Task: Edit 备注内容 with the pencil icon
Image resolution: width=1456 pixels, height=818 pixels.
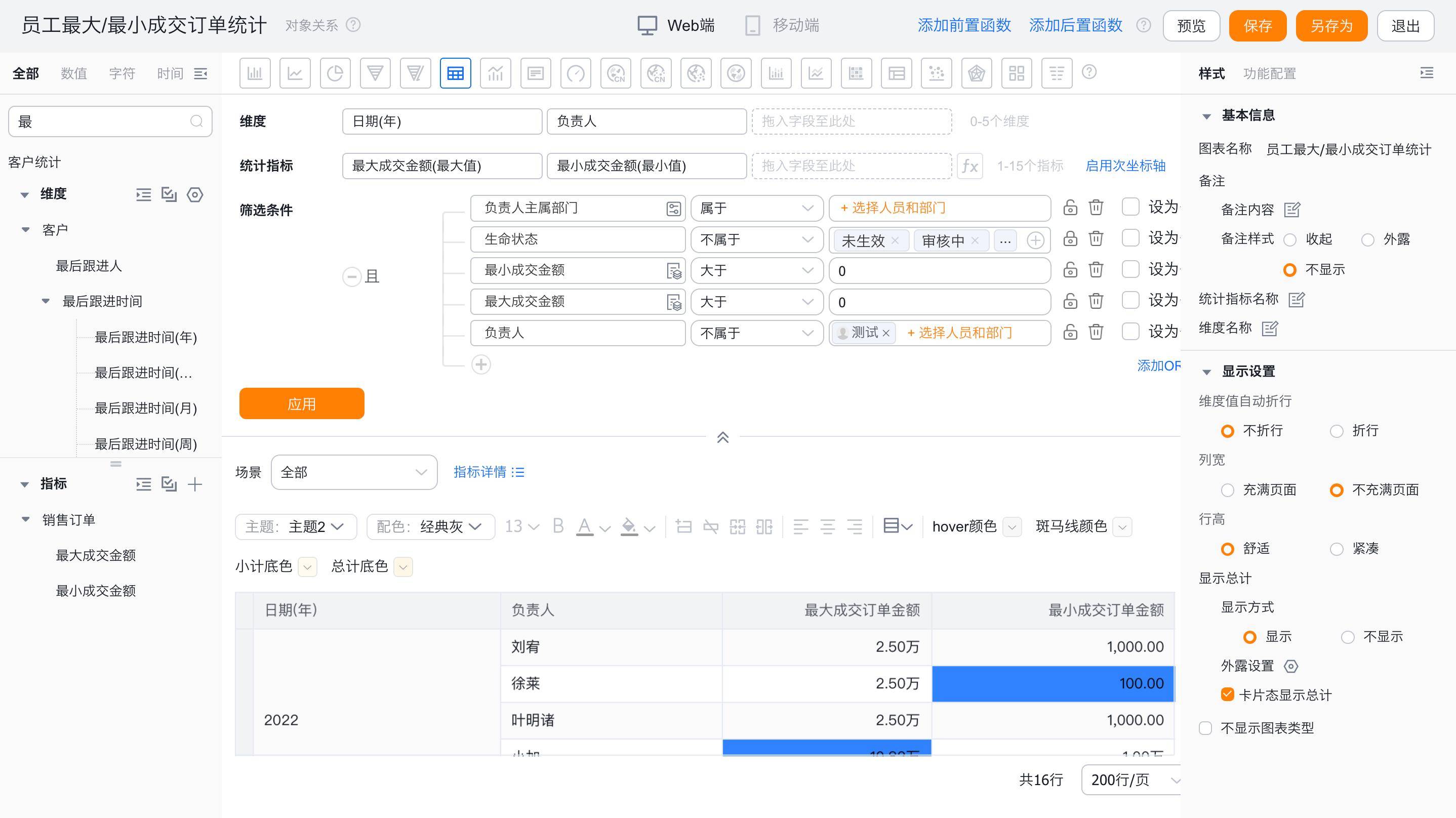Action: tap(1291, 210)
